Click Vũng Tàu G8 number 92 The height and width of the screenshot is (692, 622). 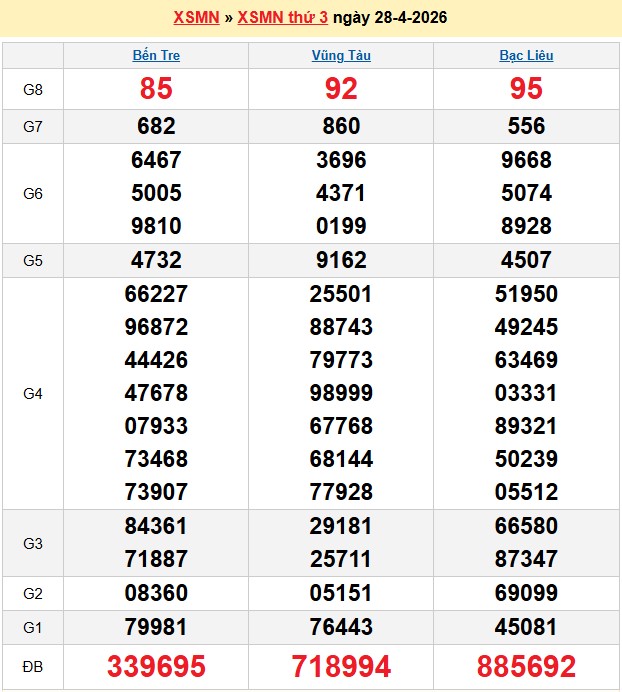[341, 88]
